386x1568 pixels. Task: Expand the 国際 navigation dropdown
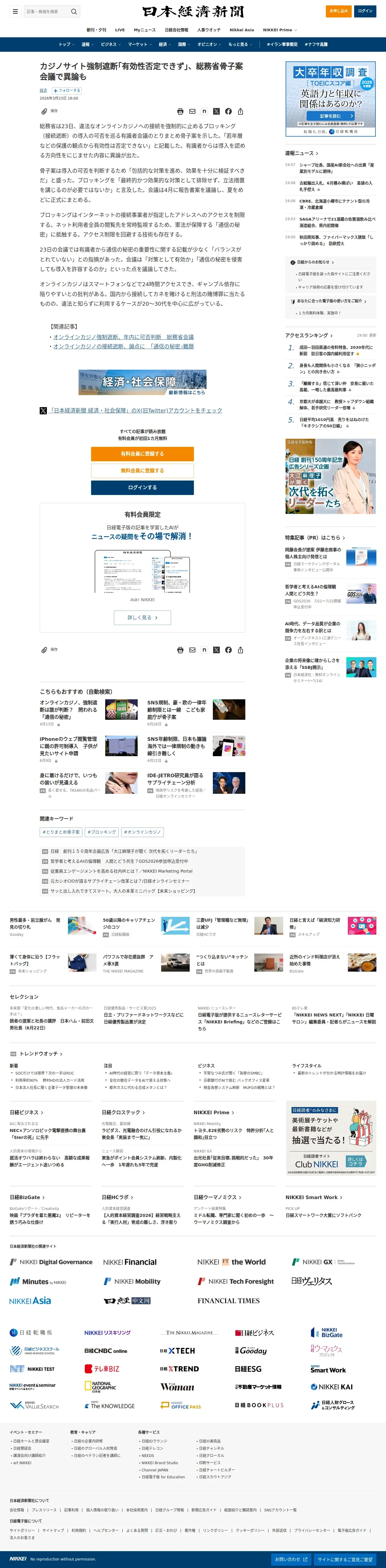tap(184, 45)
